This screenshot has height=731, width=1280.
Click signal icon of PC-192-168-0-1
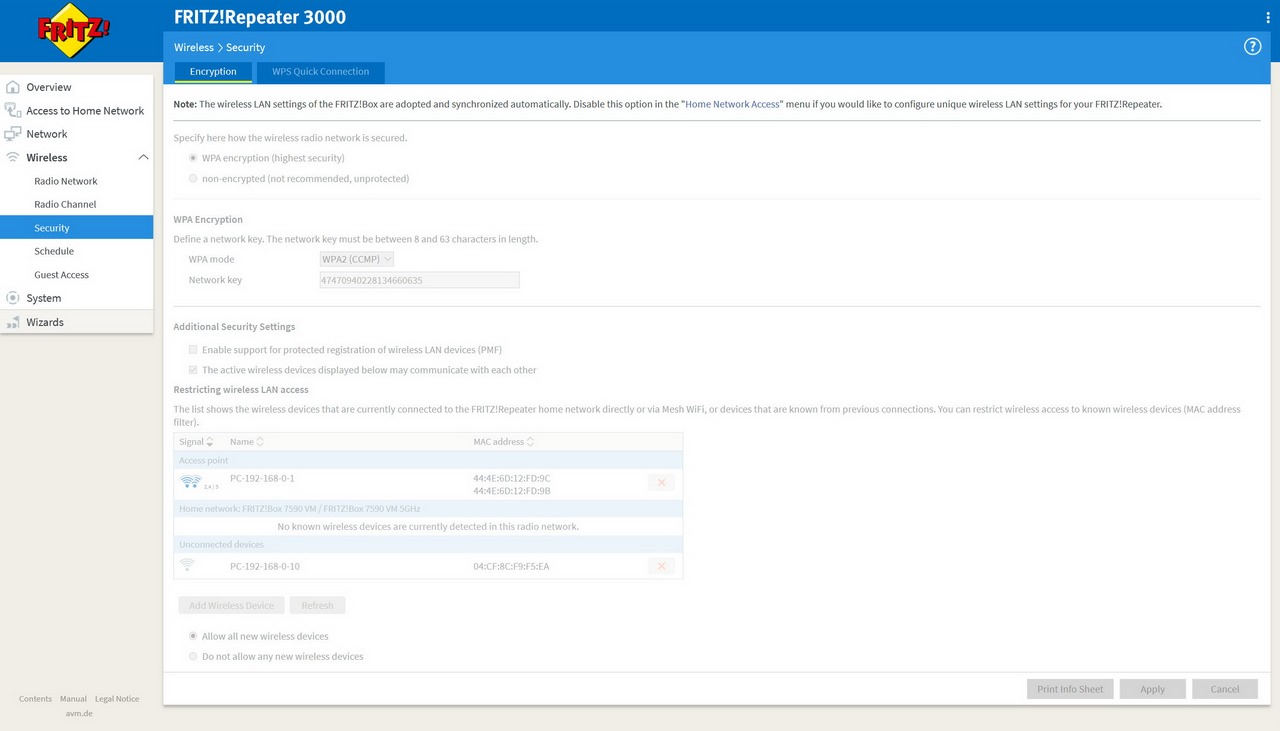(x=190, y=483)
